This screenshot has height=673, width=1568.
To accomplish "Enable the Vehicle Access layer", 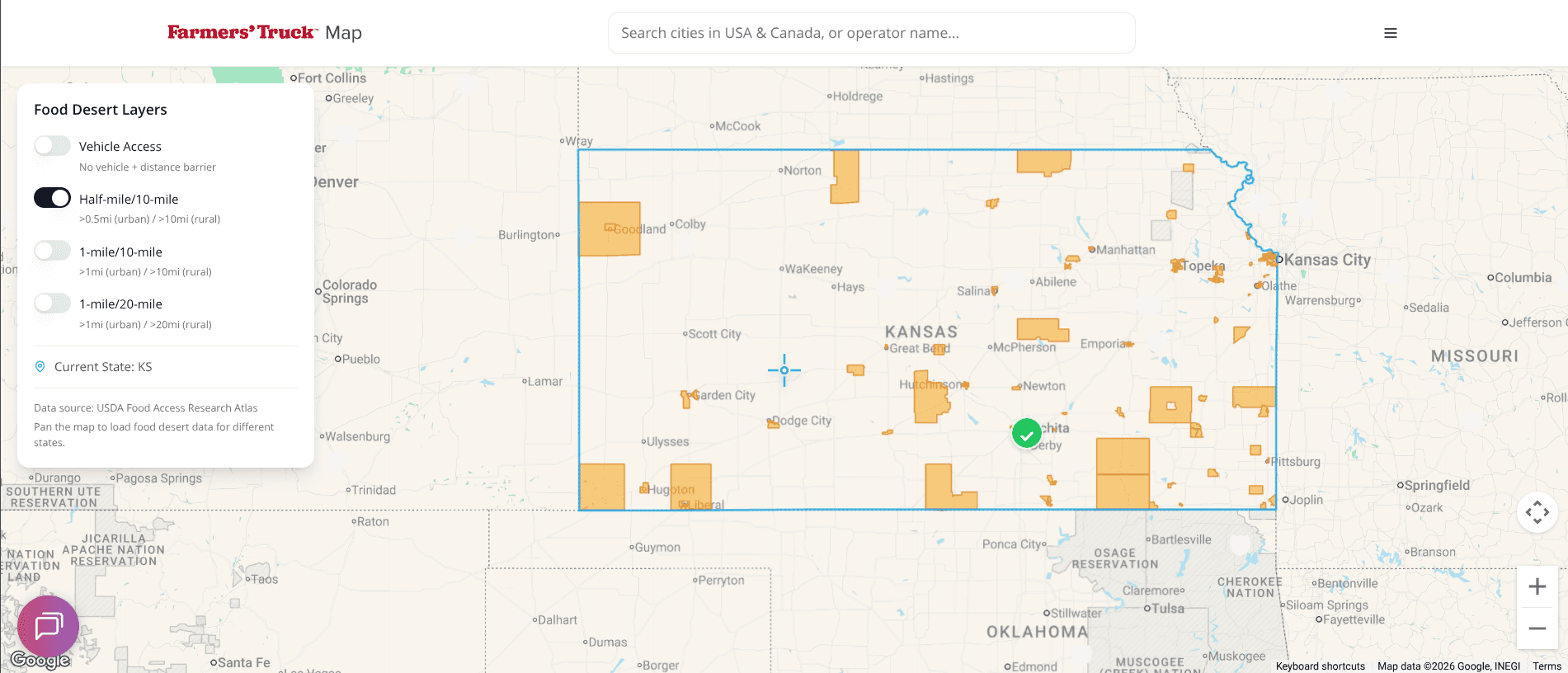I will [x=52, y=146].
